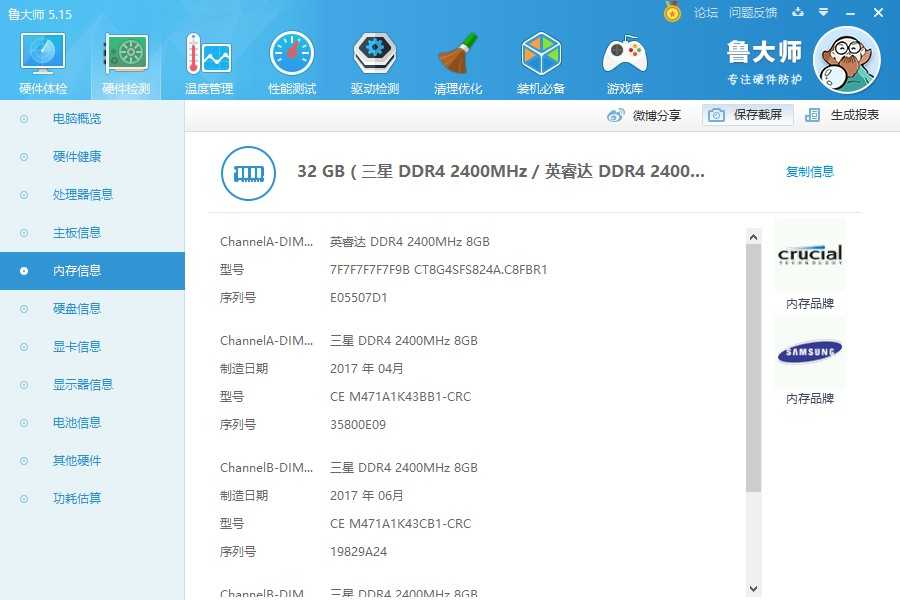Click the gold medal icon in title bar
The image size is (900, 600).
tap(672, 12)
